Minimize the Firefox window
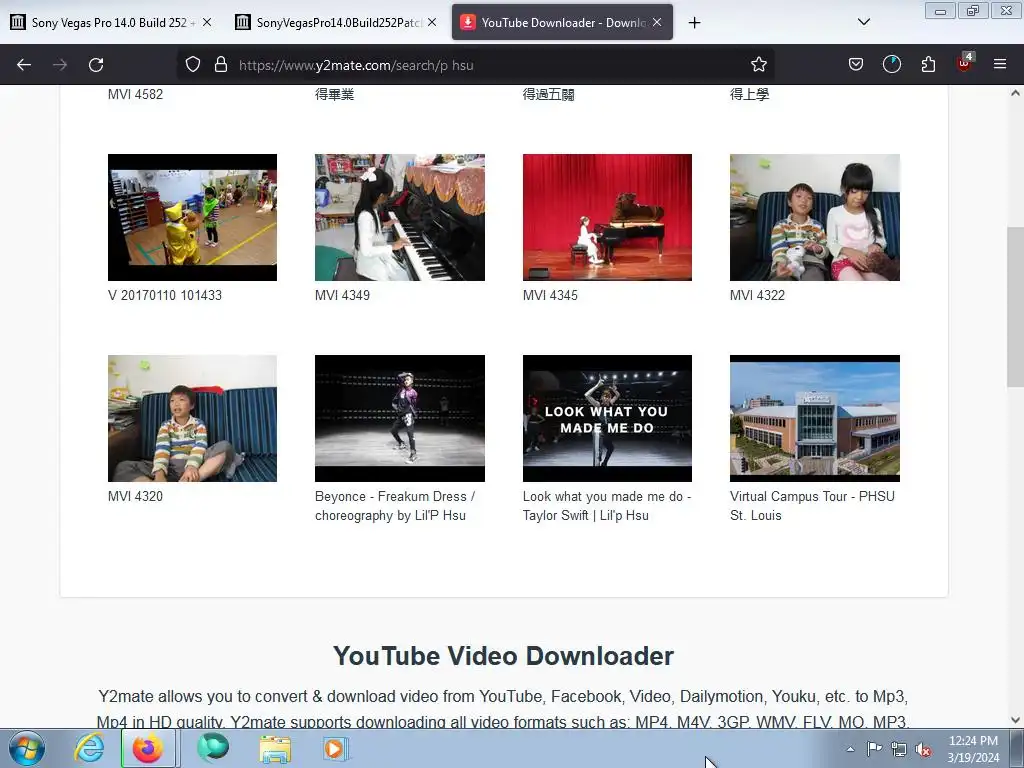1024x768 pixels. click(x=940, y=10)
